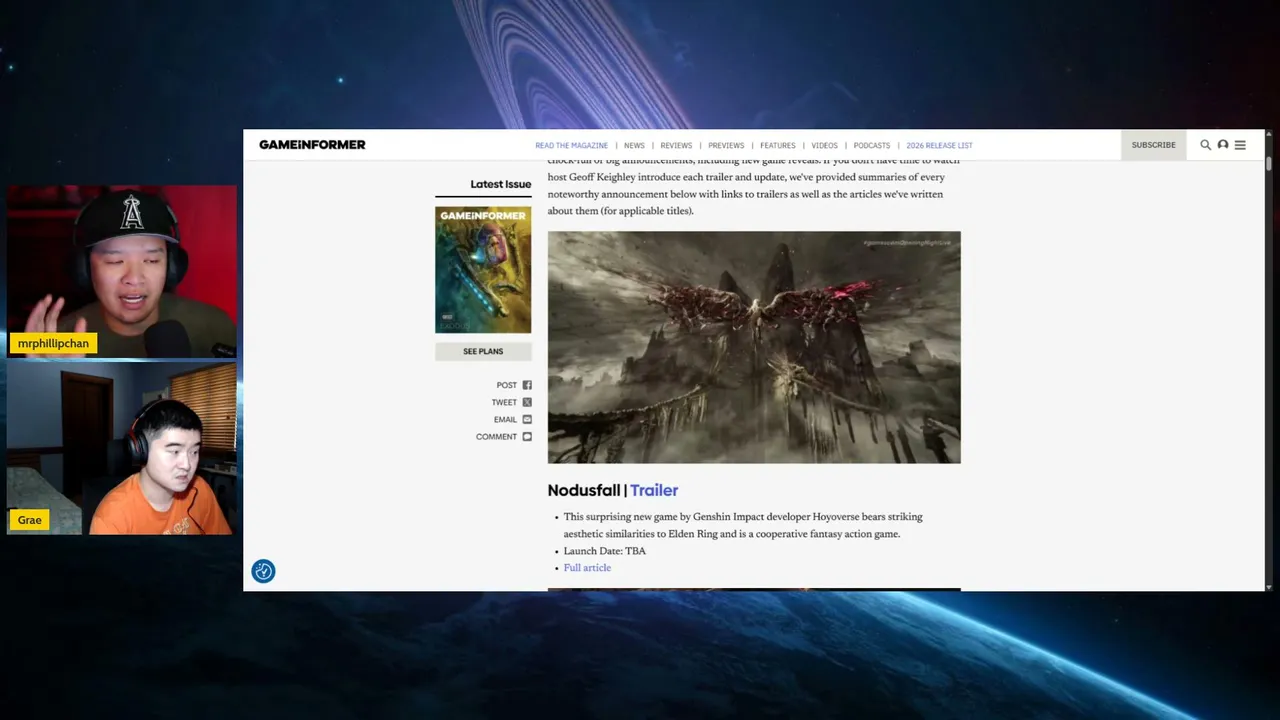The height and width of the screenshot is (720, 1280).
Task: Open the hamburger menu icon
Action: [1240, 145]
